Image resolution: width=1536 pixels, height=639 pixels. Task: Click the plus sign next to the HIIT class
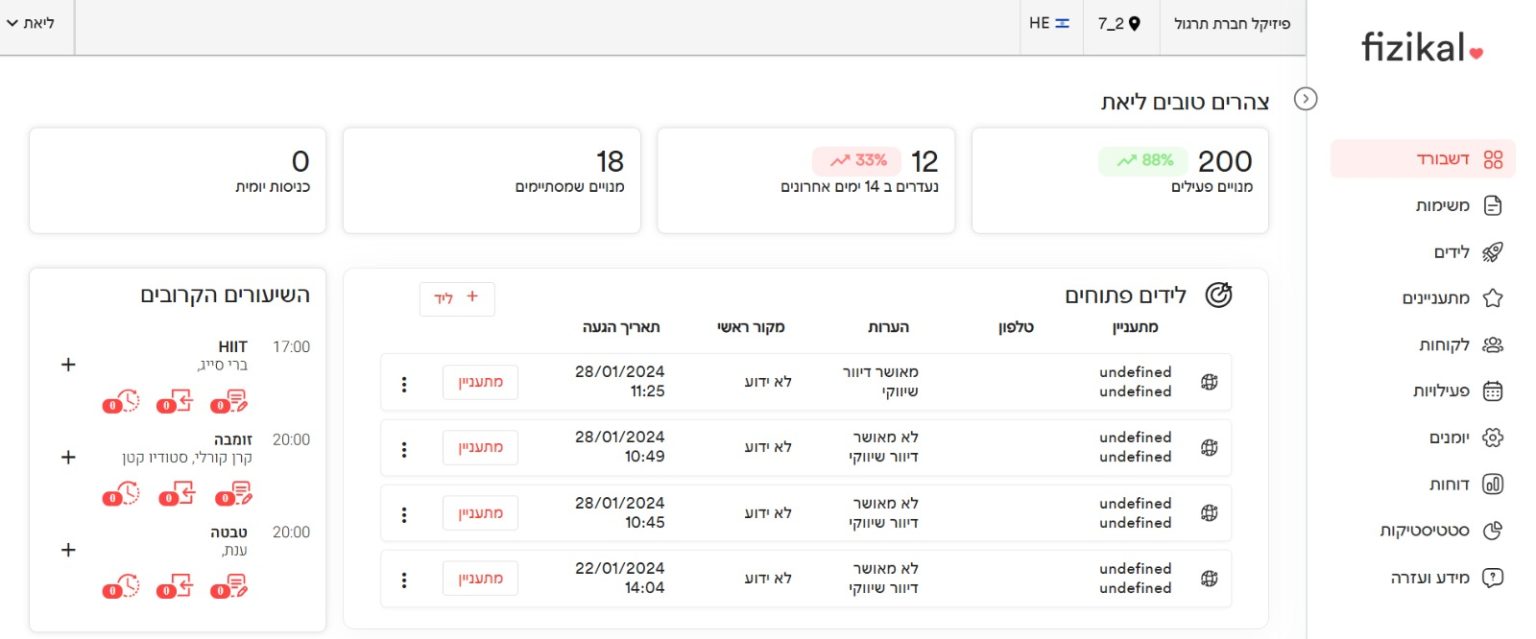point(67,366)
